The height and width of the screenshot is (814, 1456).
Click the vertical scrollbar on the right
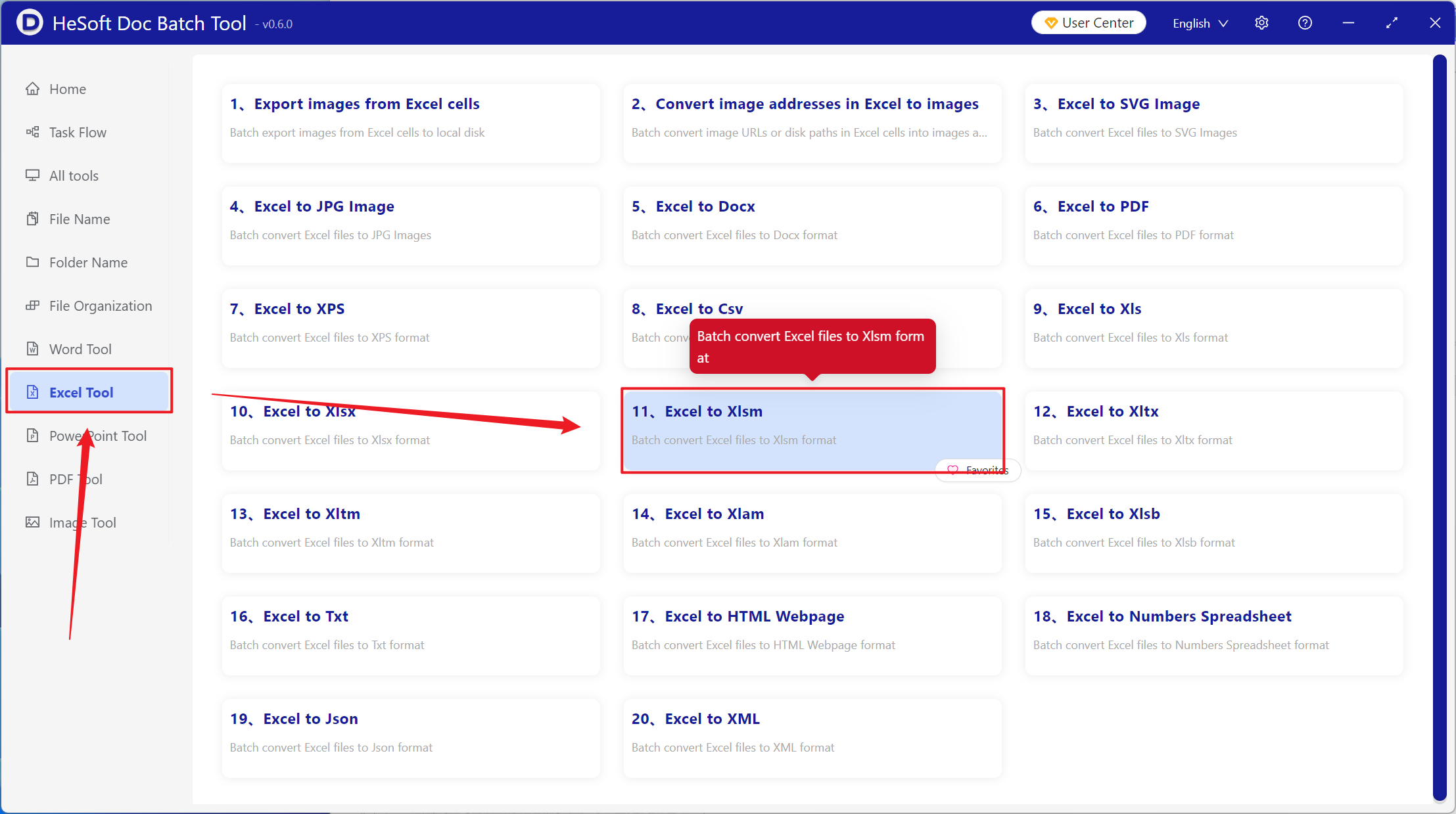tap(1440, 428)
